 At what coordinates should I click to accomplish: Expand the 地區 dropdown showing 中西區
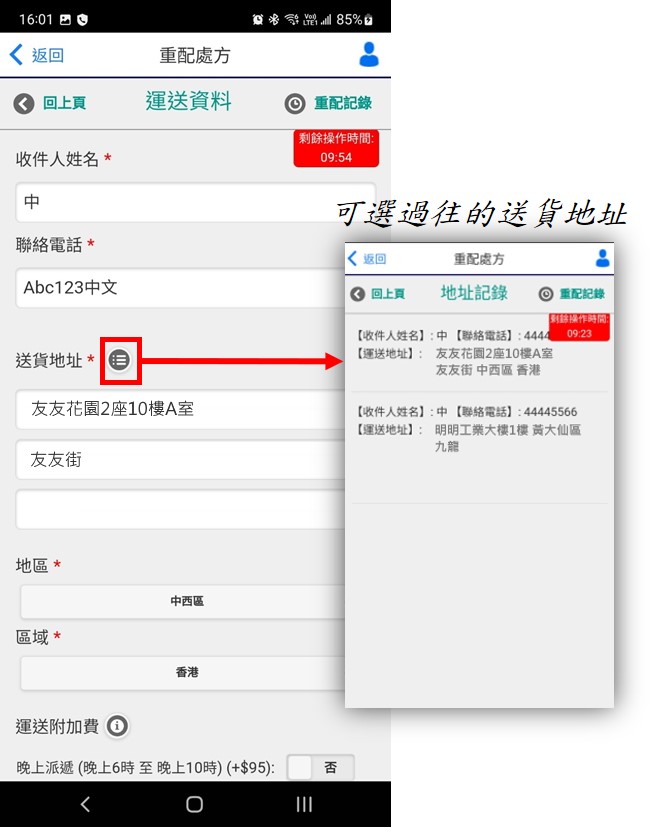point(185,602)
